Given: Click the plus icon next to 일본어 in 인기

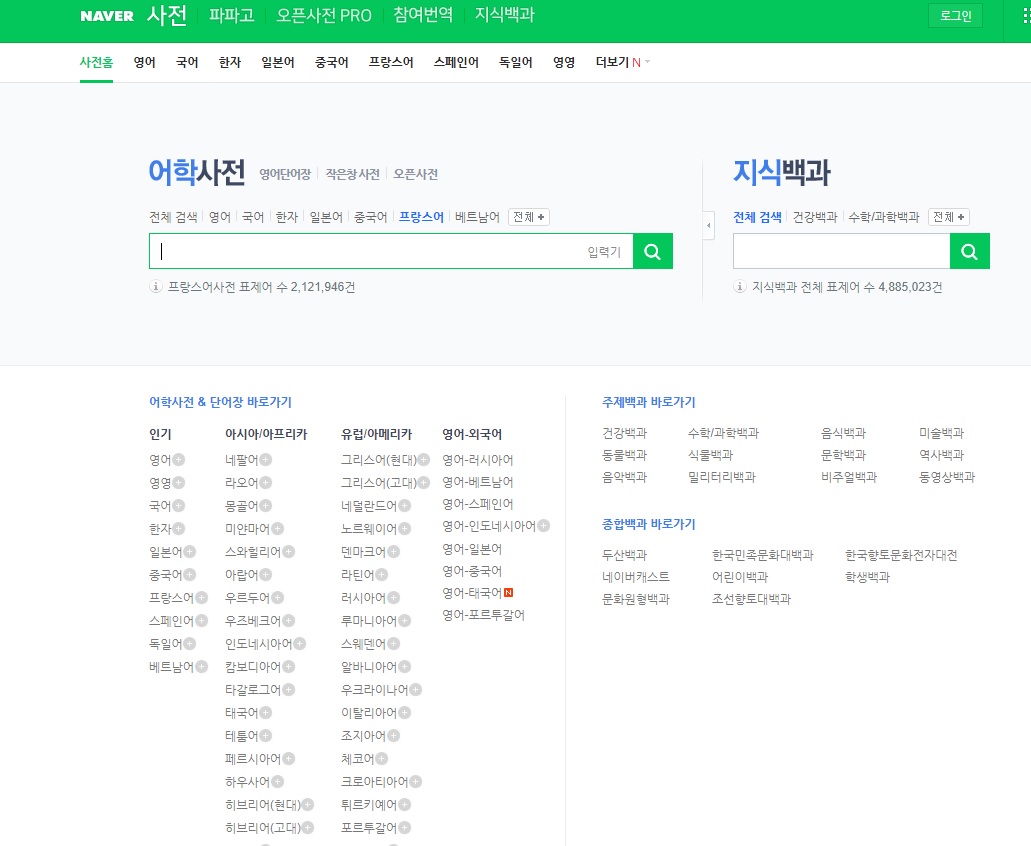Looking at the screenshot, I should [190, 552].
